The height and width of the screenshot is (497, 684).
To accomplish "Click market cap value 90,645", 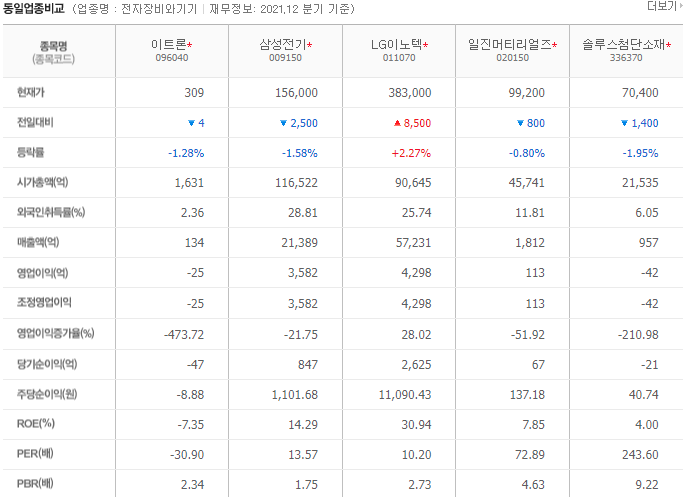I will [x=413, y=183].
